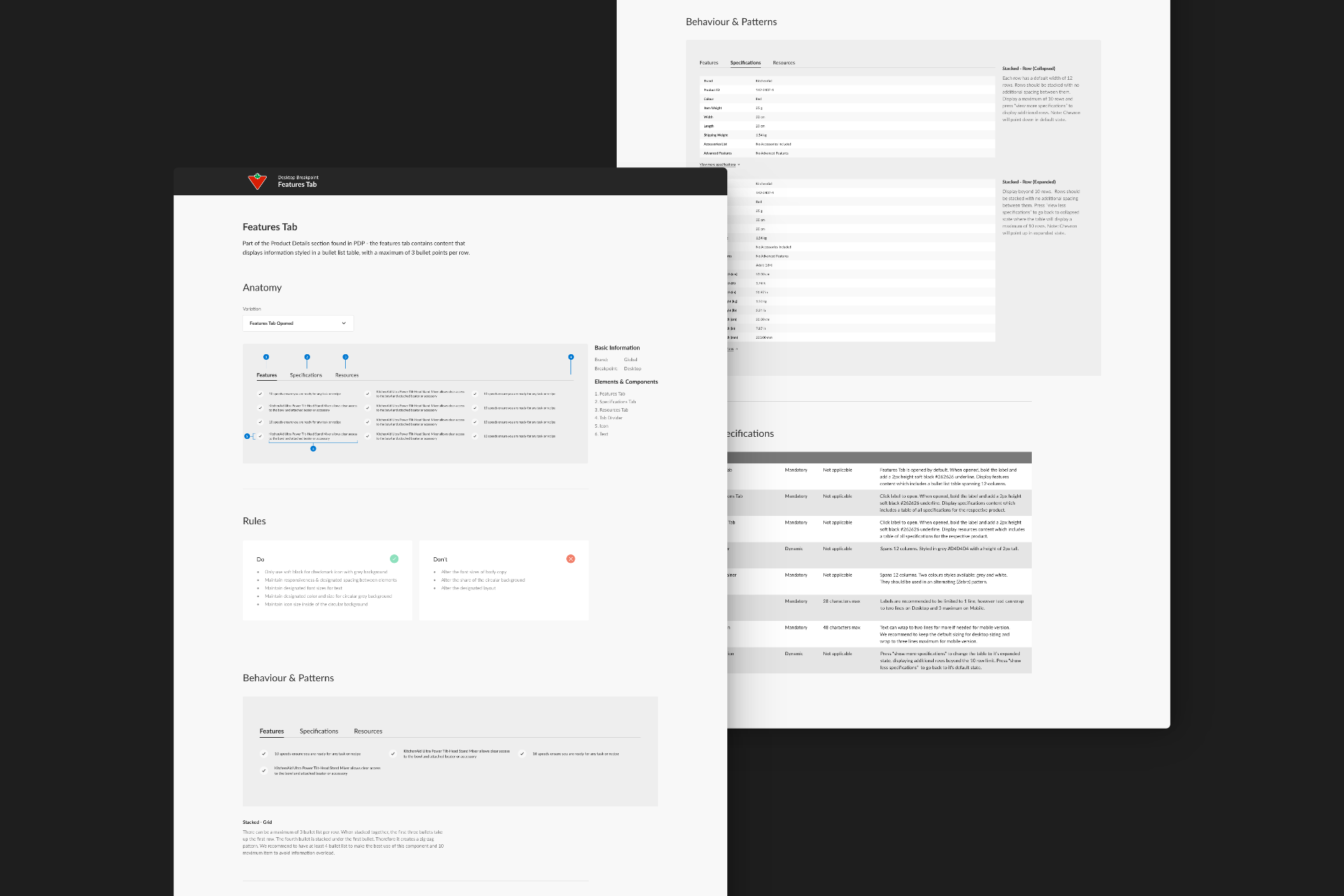The width and height of the screenshot is (1344, 896).
Task: Click the Product ID row in collapsed table
Action: [847, 90]
